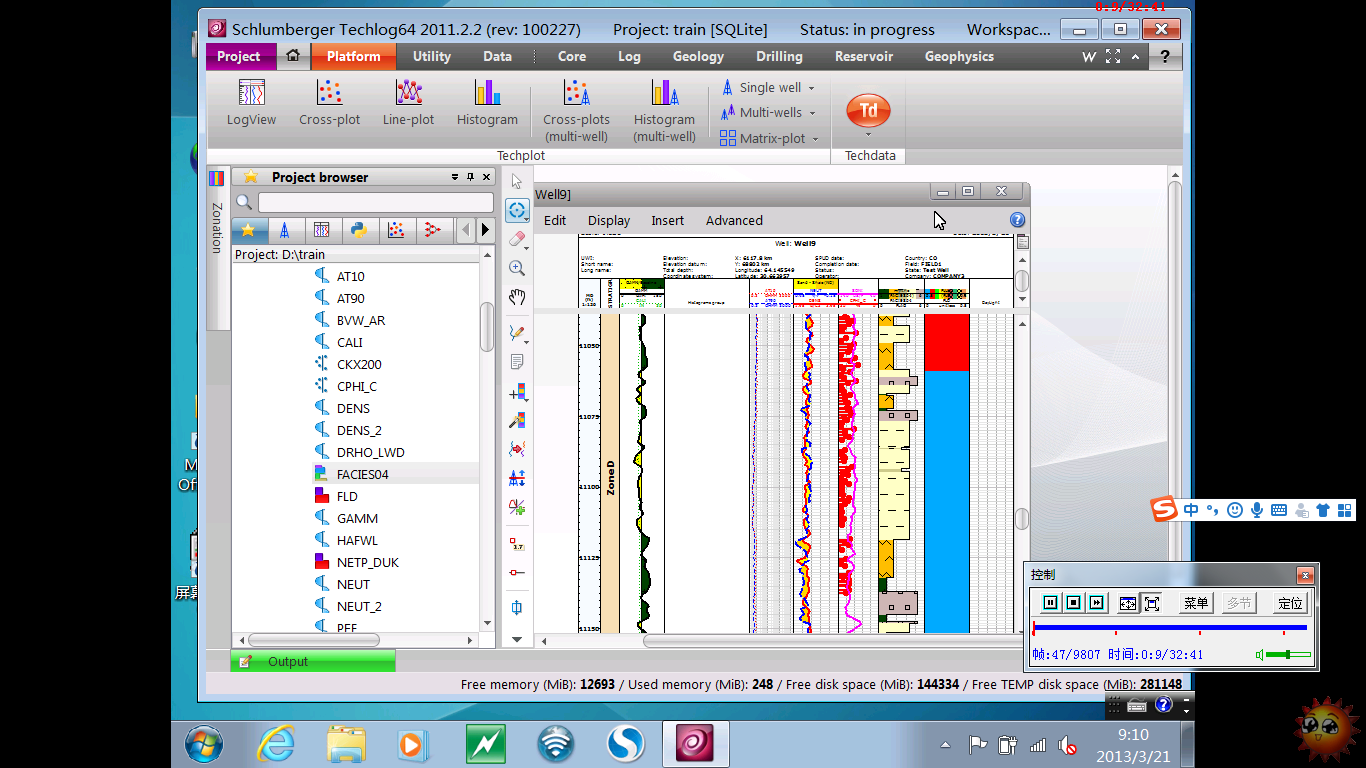This screenshot has width=1366, height=768.
Task: Click the 菜单 button in the control panel
Action: click(1196, 603)
